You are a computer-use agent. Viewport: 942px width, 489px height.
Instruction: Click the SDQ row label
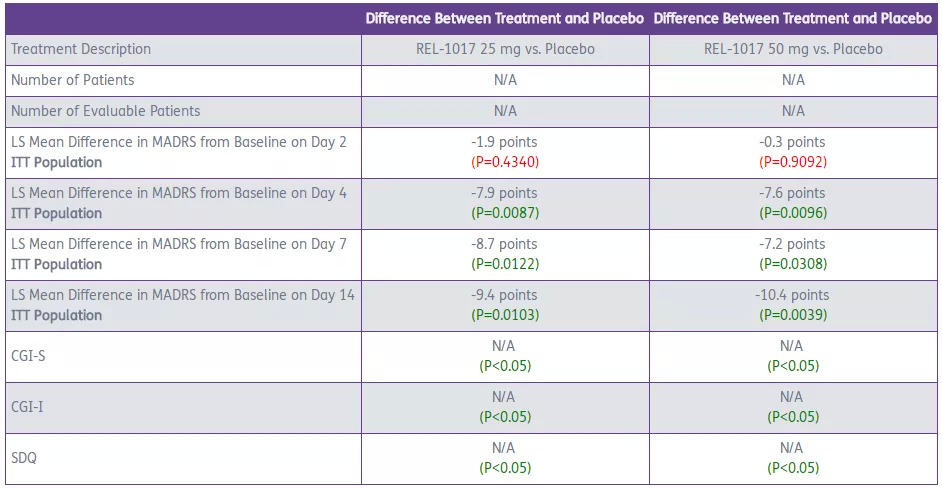[24, 458]
